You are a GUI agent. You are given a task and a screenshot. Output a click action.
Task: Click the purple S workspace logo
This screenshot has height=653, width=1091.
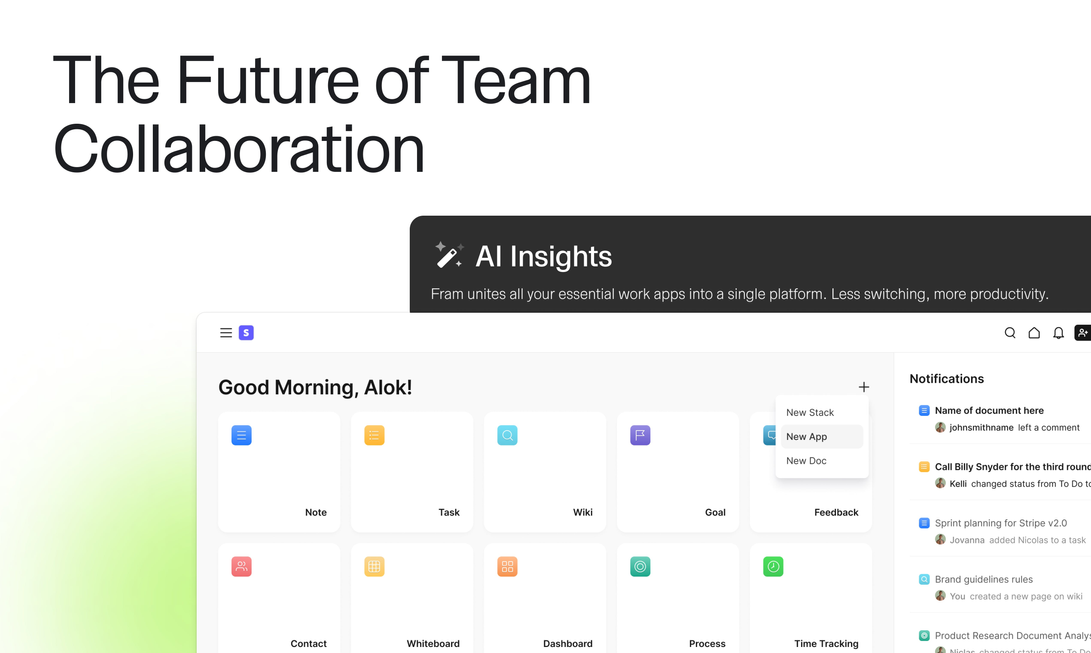(246, 333)
